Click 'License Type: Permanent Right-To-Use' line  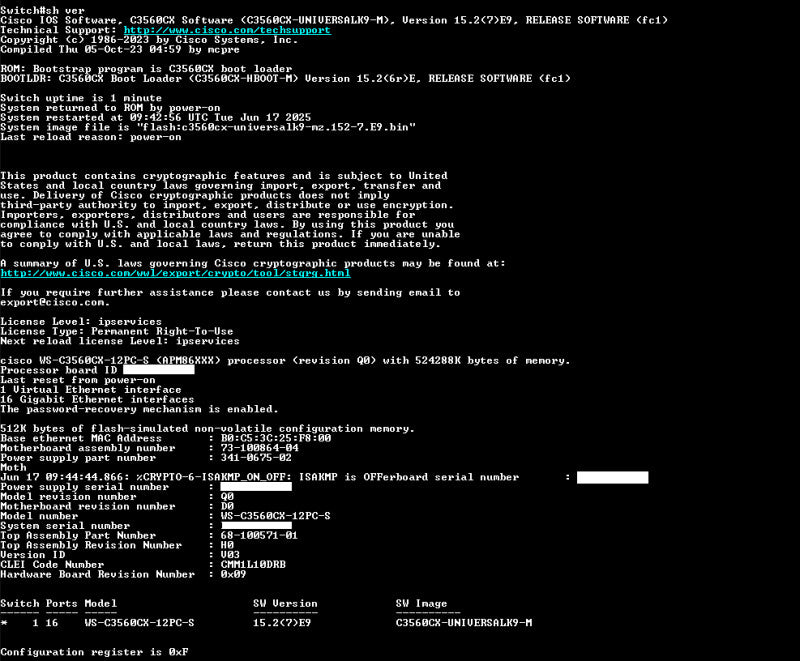tap(117, 332)
